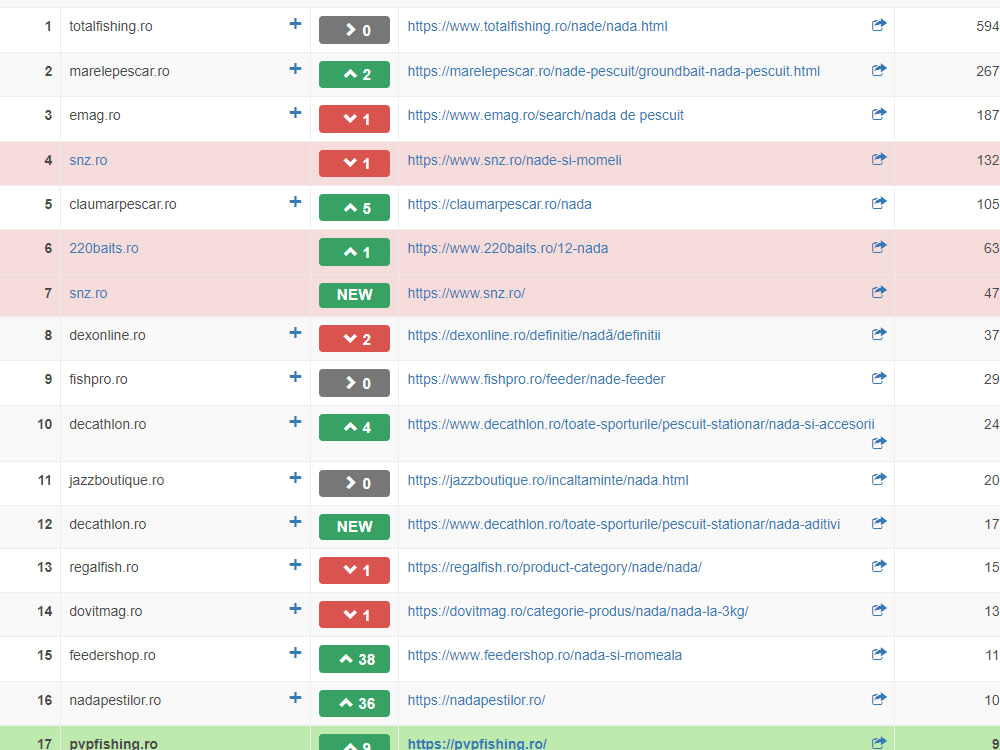Add feedershop.ro with the plus icon
Screen dimensions: 1000x750
point(295,653)
